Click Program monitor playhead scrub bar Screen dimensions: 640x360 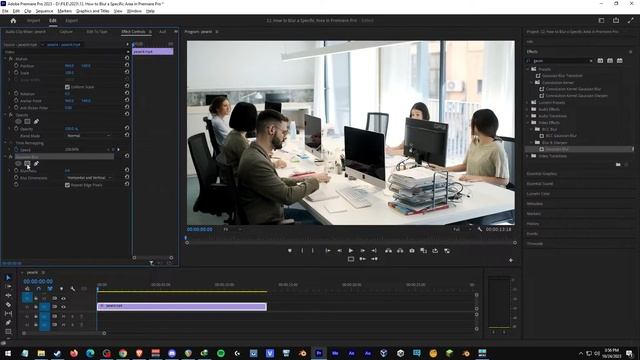click(x=351, y=238)
